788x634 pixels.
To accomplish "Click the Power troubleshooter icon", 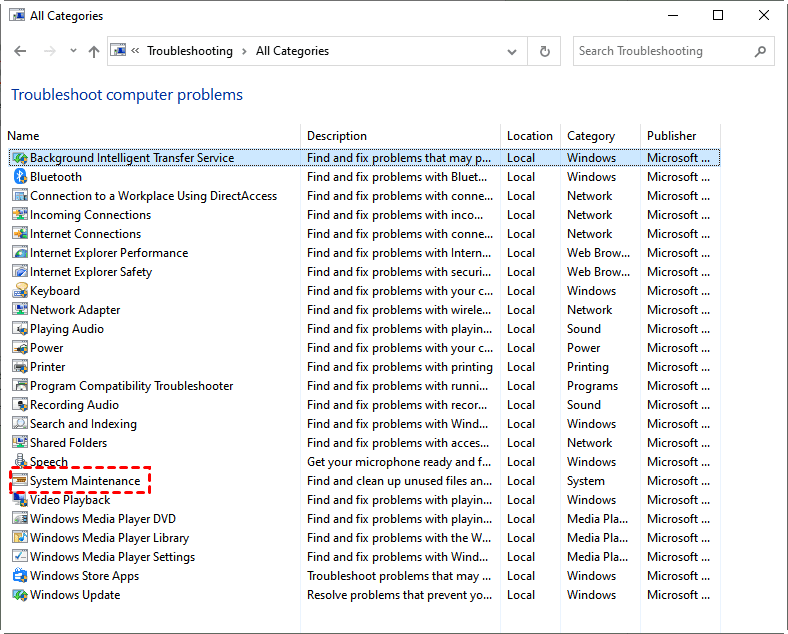I will pyautogui.click(x=20, y=348).
